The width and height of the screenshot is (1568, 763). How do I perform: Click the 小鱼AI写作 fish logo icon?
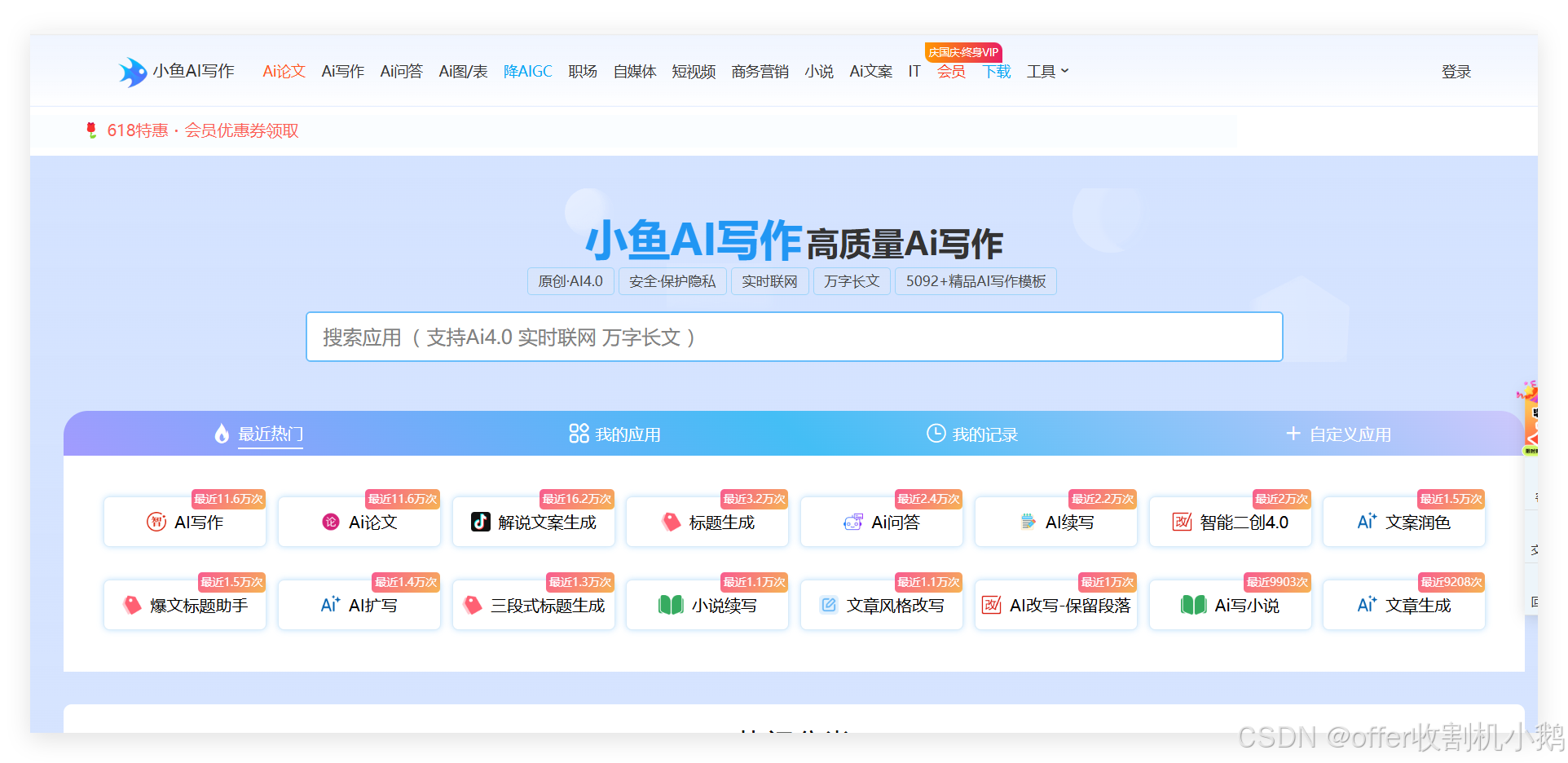point(132,72)
